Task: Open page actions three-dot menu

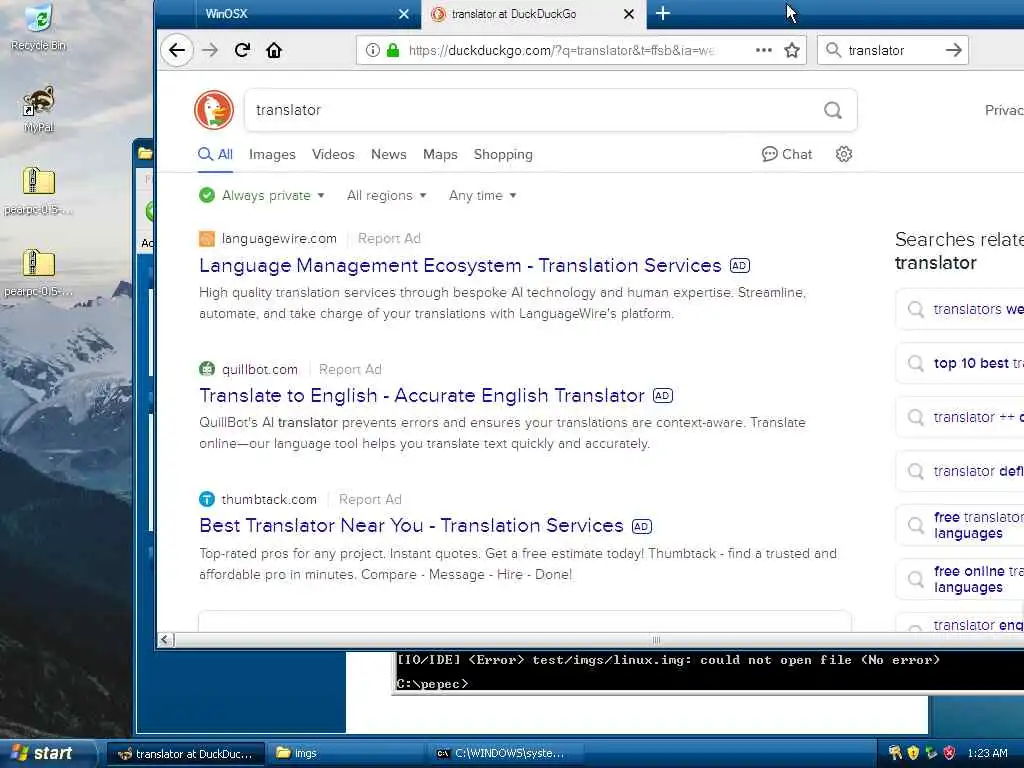Action: 763,50
